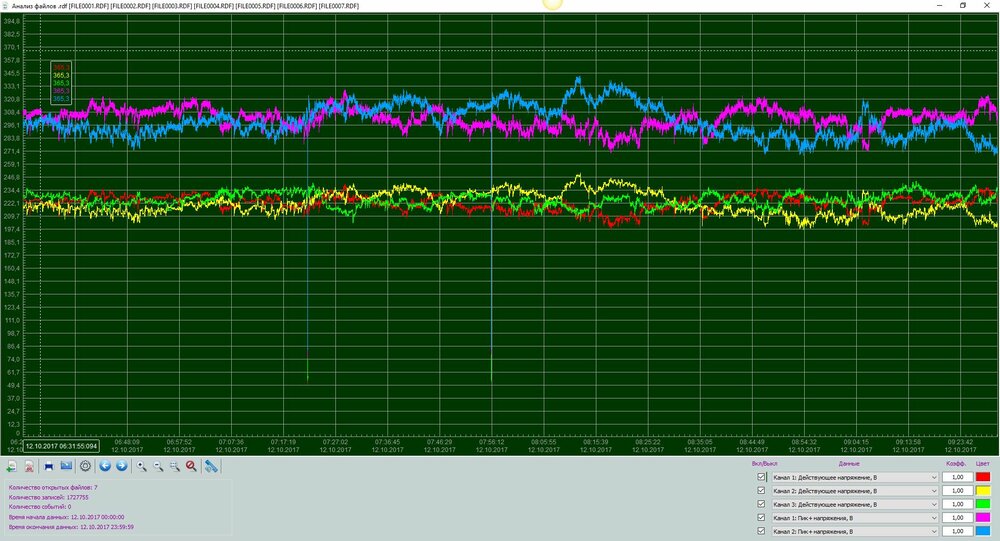Zoom to selection area magnifier icon
The height and width of the screenshot is (541, 1000).
(175, 466)
